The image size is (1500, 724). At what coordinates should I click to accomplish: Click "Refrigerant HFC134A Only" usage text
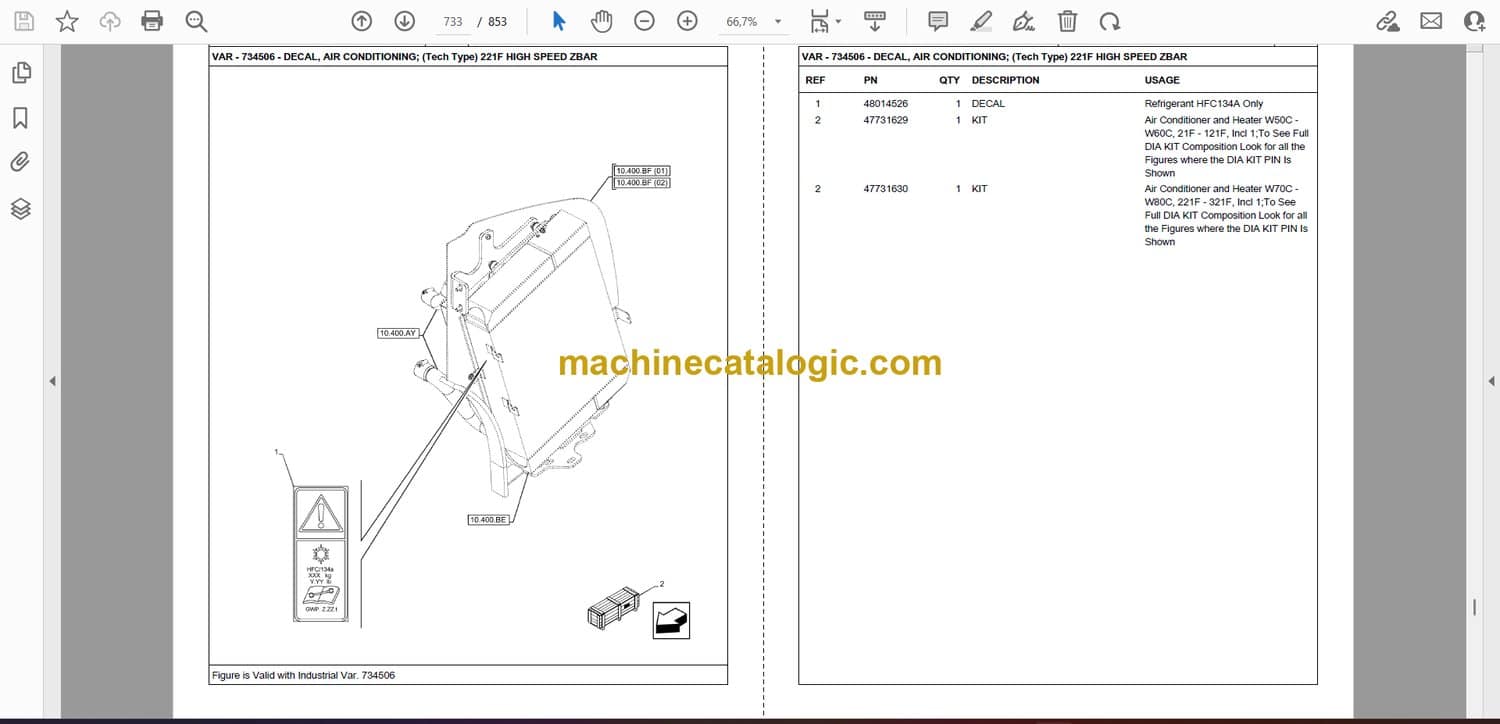[1204, 104]
